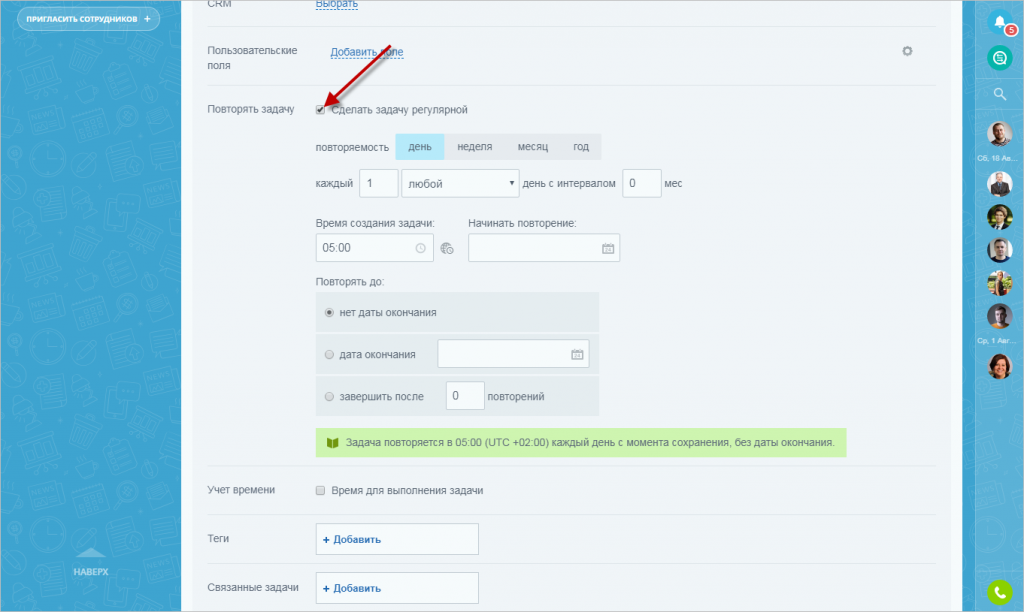Click the Начинать повторение date field
The width and height of the screenshot is (1024, 612).
pyautogui.click(x=544, y=248)
